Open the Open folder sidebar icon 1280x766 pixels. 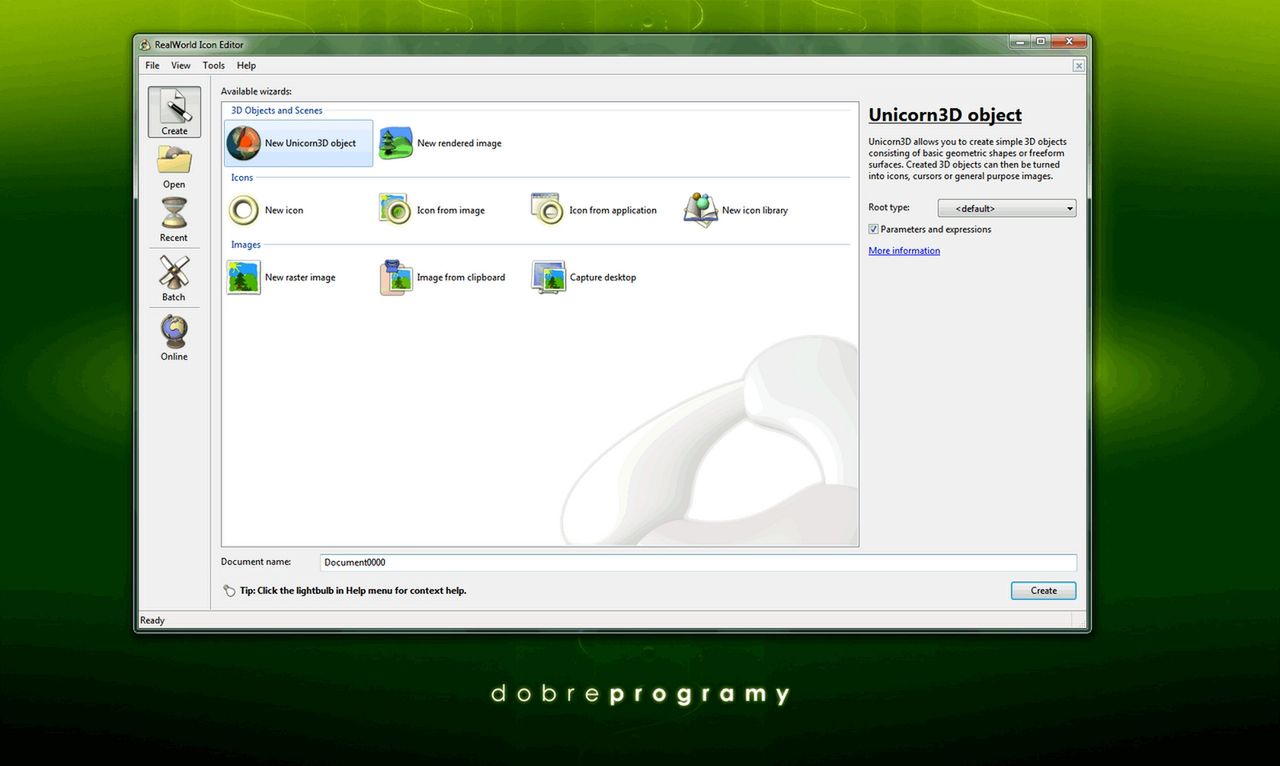tap(174, 166)
